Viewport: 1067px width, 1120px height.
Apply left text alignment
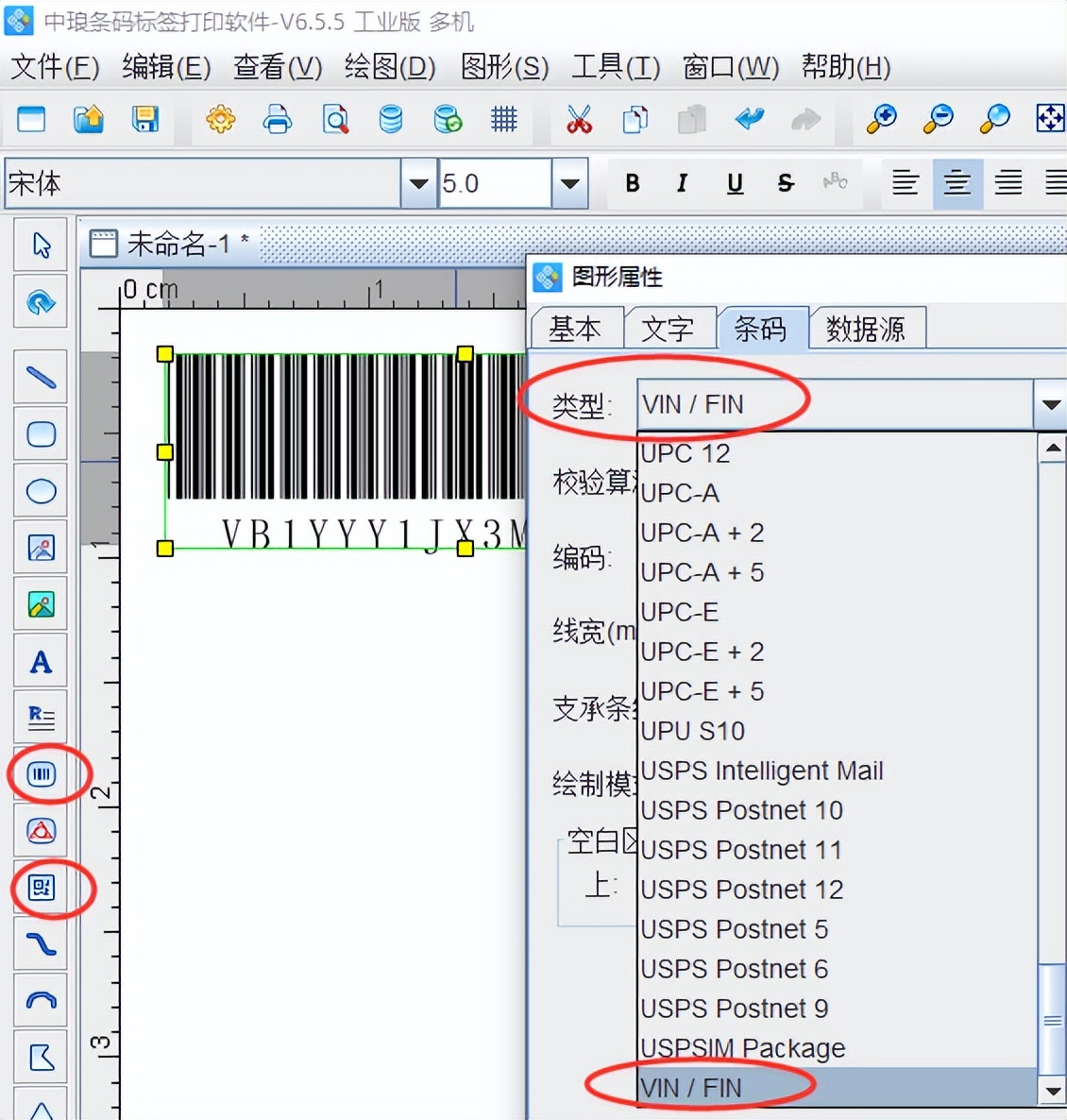(x=905, y=183)
